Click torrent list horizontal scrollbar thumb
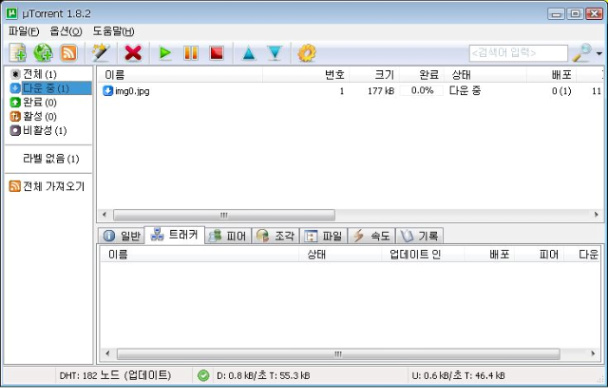 click(224, 215)
